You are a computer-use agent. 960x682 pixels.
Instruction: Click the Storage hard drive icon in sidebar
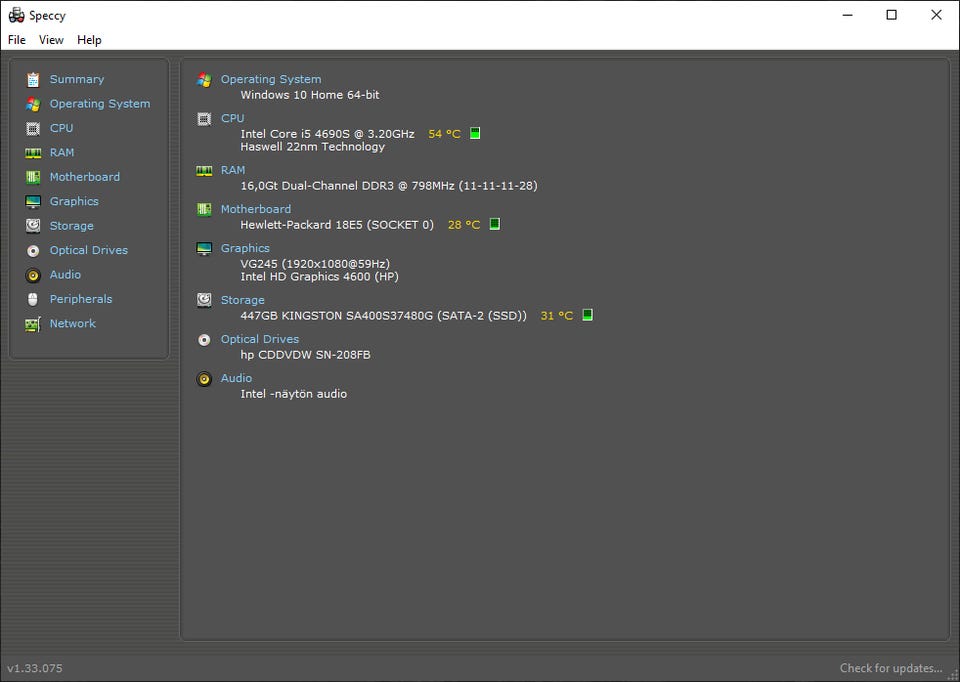(33, 226)
